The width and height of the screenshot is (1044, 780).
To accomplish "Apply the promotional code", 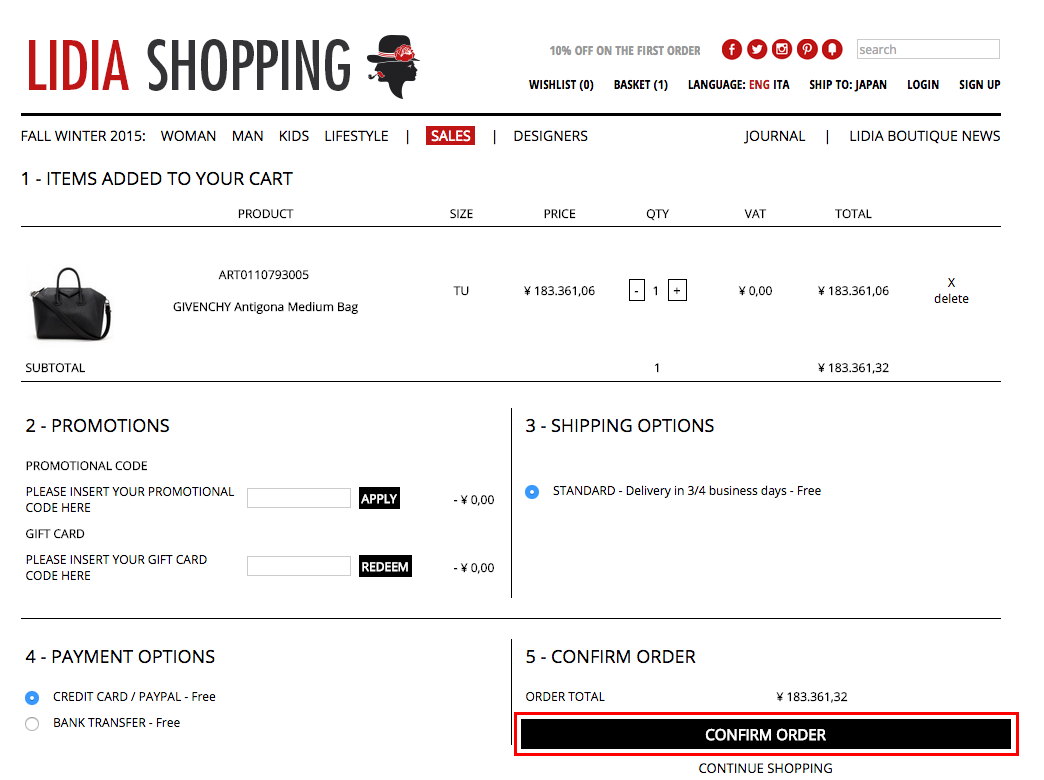I will pos(380,498).
